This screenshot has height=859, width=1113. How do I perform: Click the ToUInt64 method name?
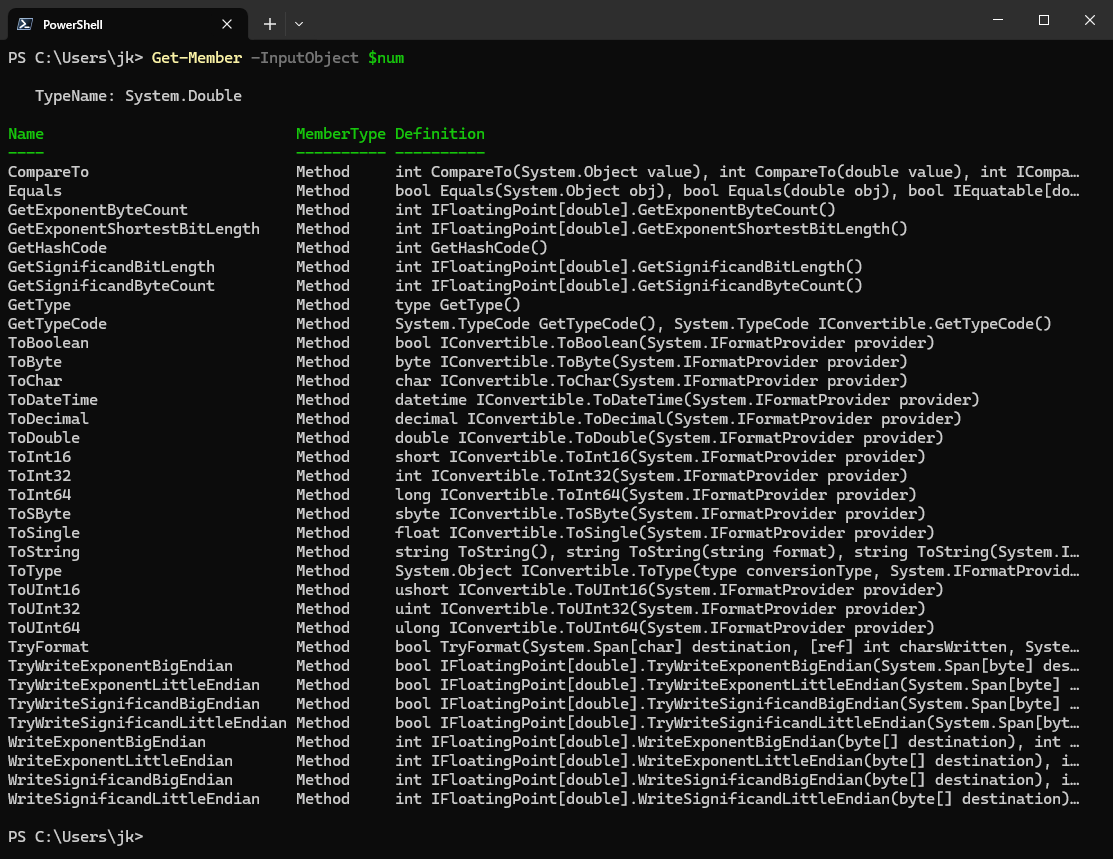point(44,628)
